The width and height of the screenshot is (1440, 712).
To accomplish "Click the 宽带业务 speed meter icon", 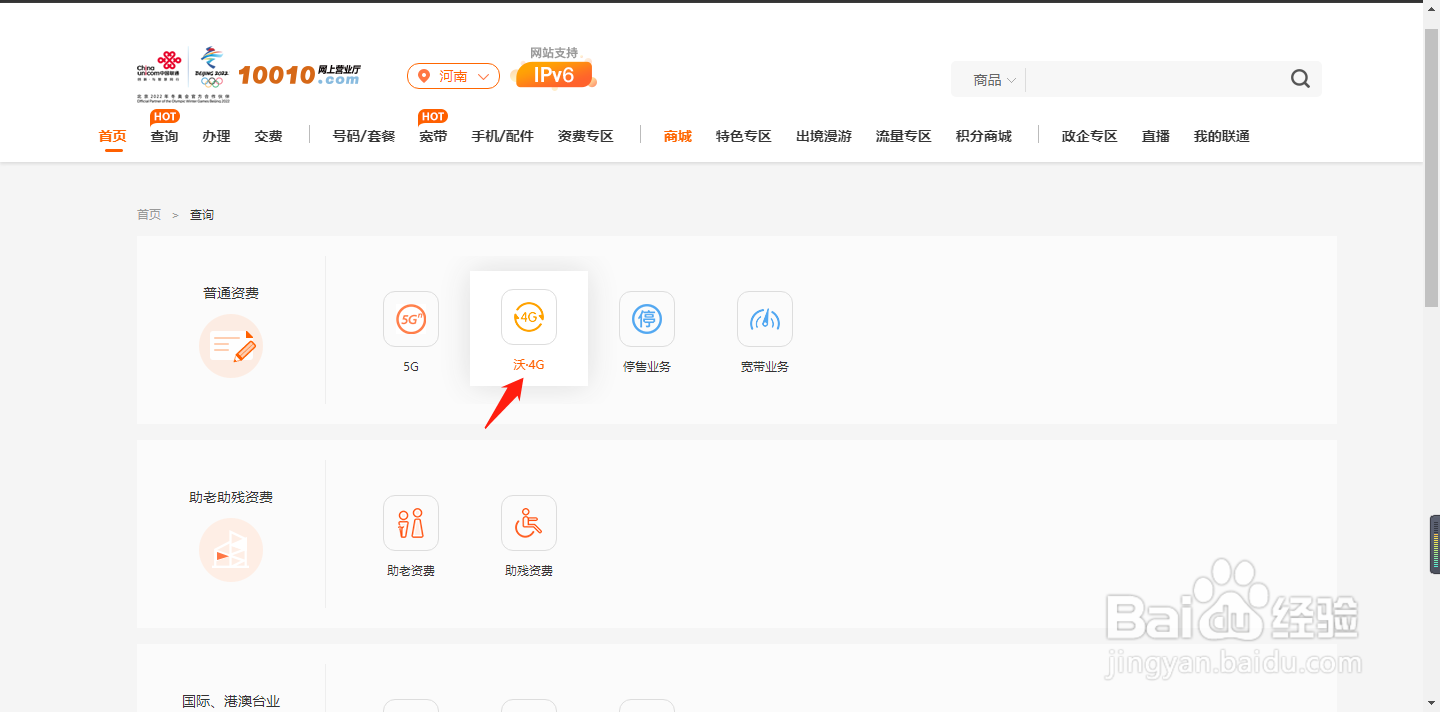I will (x=764, y=319).
